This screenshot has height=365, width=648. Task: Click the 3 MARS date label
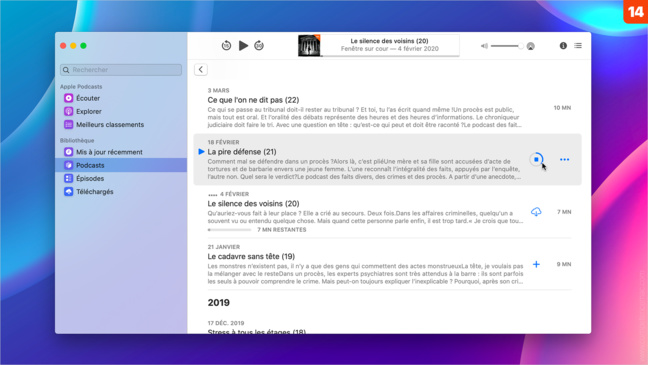point(218,90)
